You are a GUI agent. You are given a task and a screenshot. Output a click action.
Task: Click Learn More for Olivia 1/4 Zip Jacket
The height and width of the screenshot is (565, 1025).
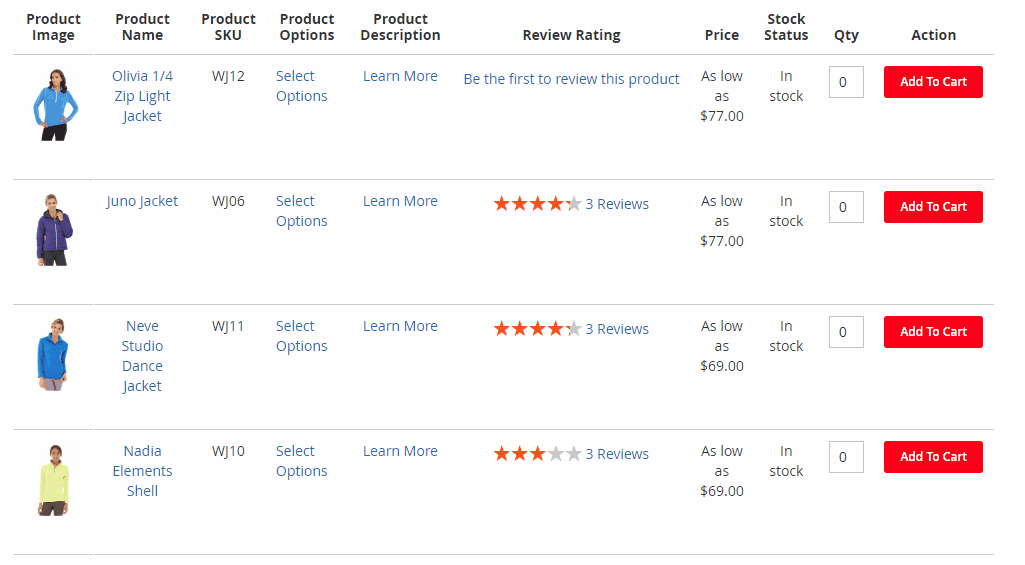click(x=400, y=76)
